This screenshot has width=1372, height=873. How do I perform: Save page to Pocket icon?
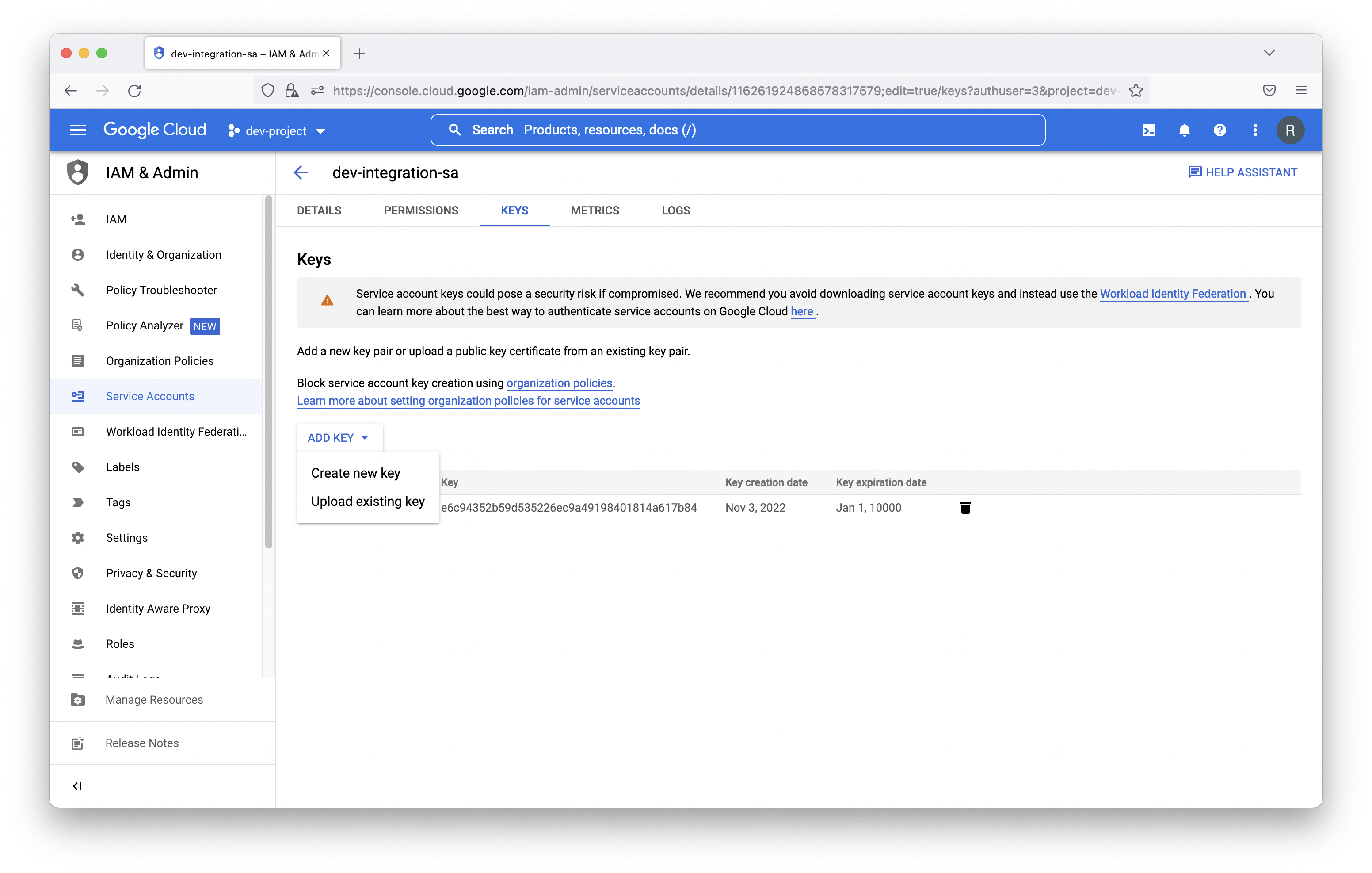(x=1269, y=90)
